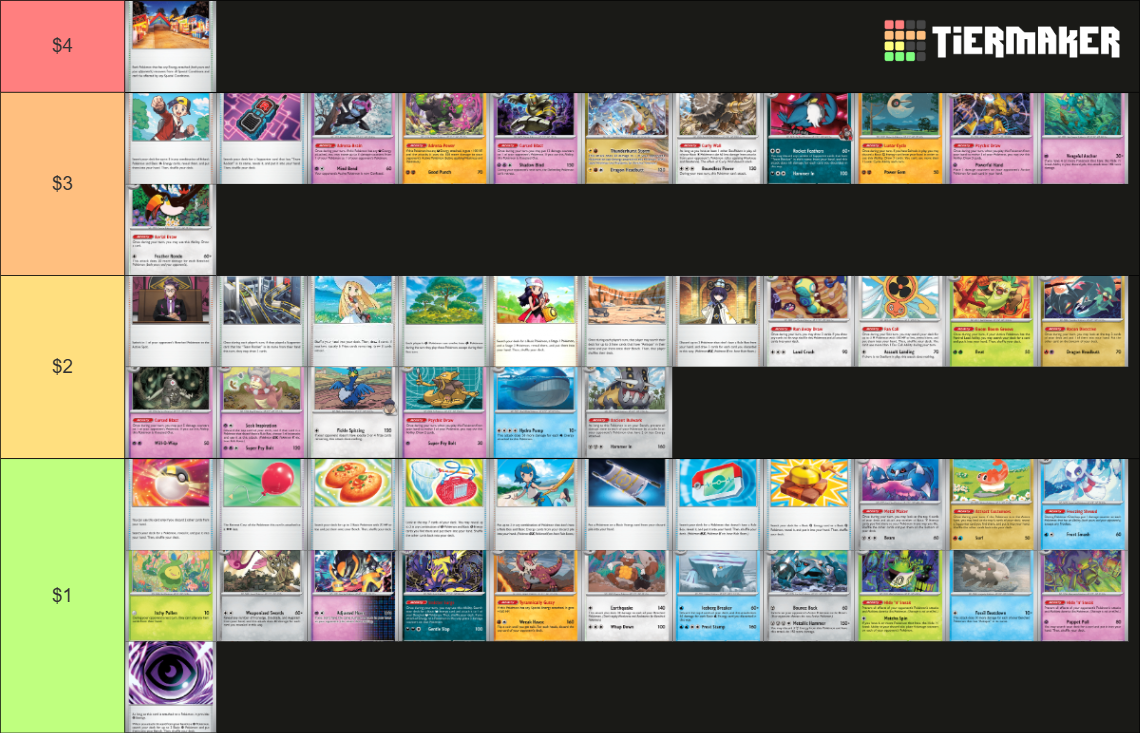1140x733 pixels.
Task: Select the Gentle Slap dark card
Action: [444, 596]
